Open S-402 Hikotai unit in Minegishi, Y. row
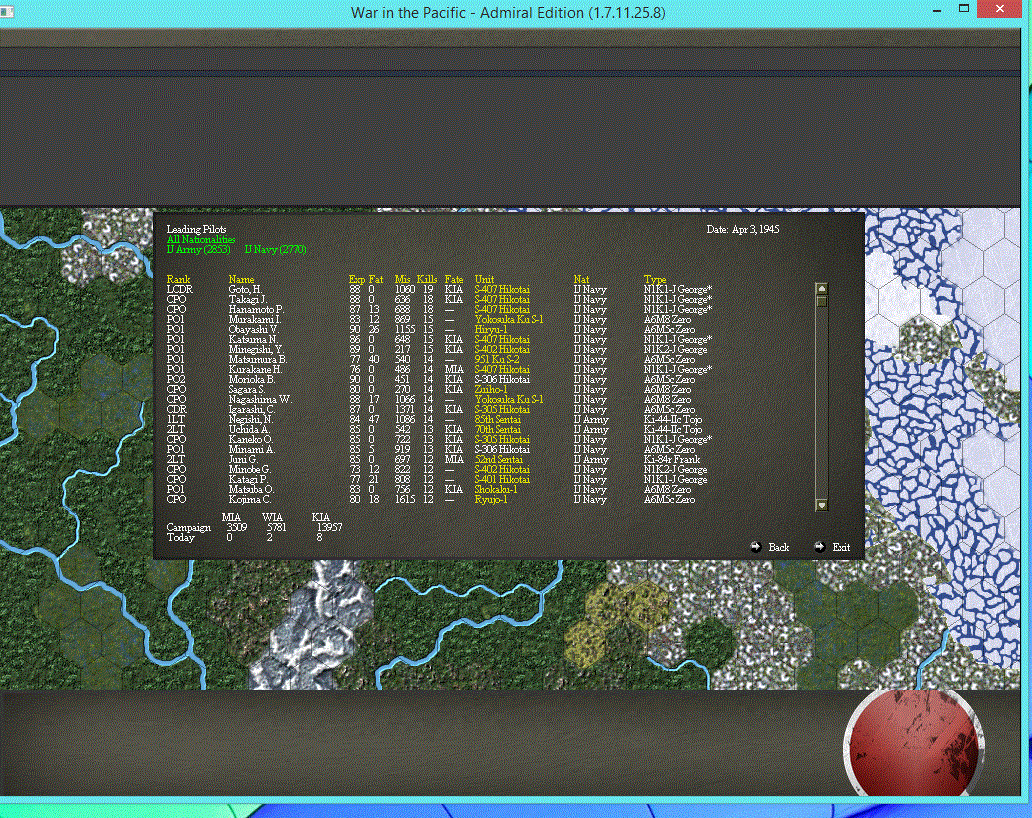1032x818 pixels. (502, 349)
